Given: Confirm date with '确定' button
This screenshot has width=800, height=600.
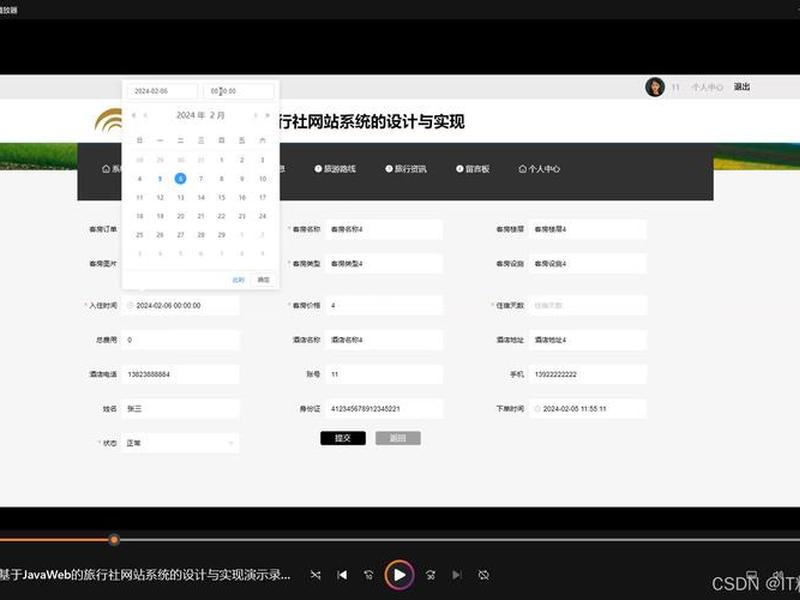Looking at the screenshot, I should (263, 280).
